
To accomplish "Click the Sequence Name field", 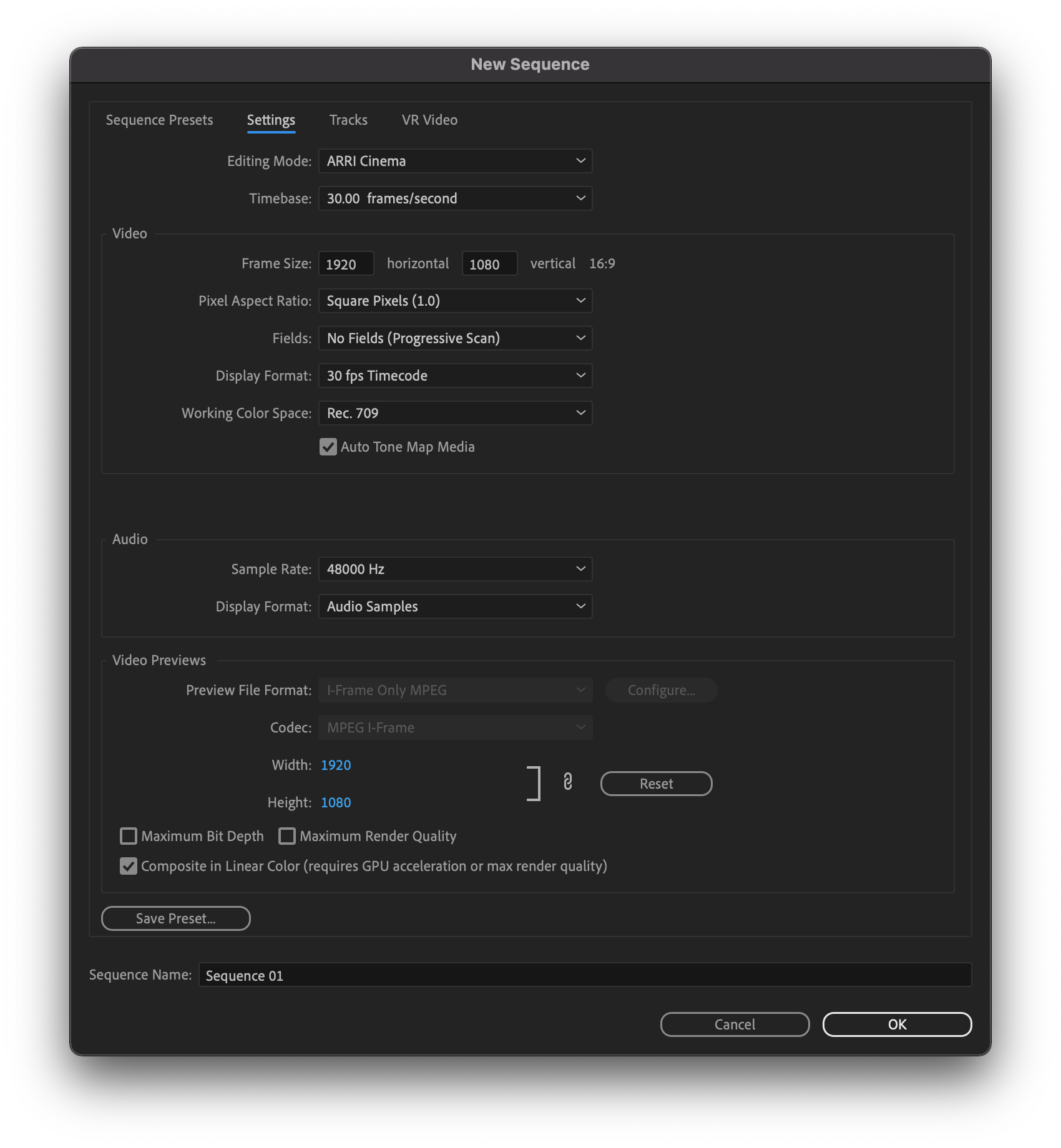I will coord(585,975).
